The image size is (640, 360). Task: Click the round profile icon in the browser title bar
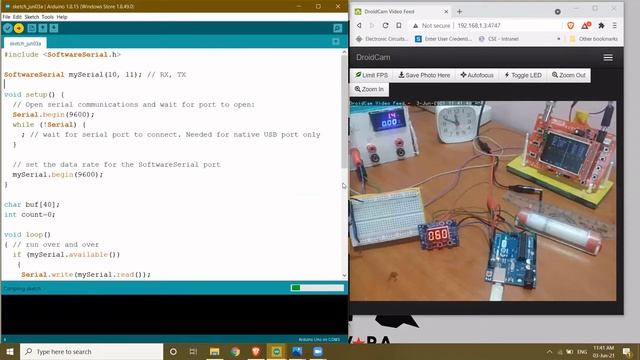[x=558, y=11]
